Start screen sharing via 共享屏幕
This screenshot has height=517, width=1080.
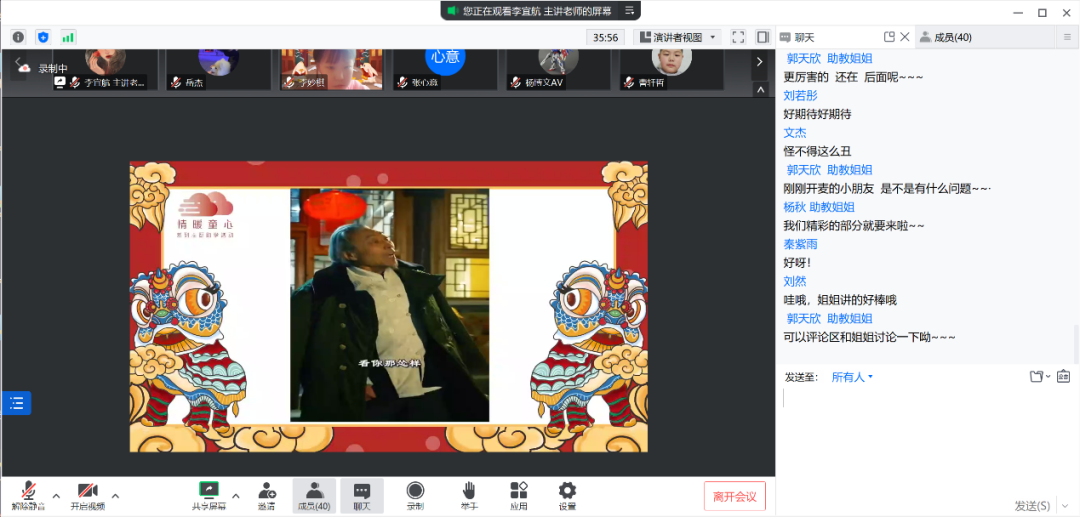click(x=209, y=496)
